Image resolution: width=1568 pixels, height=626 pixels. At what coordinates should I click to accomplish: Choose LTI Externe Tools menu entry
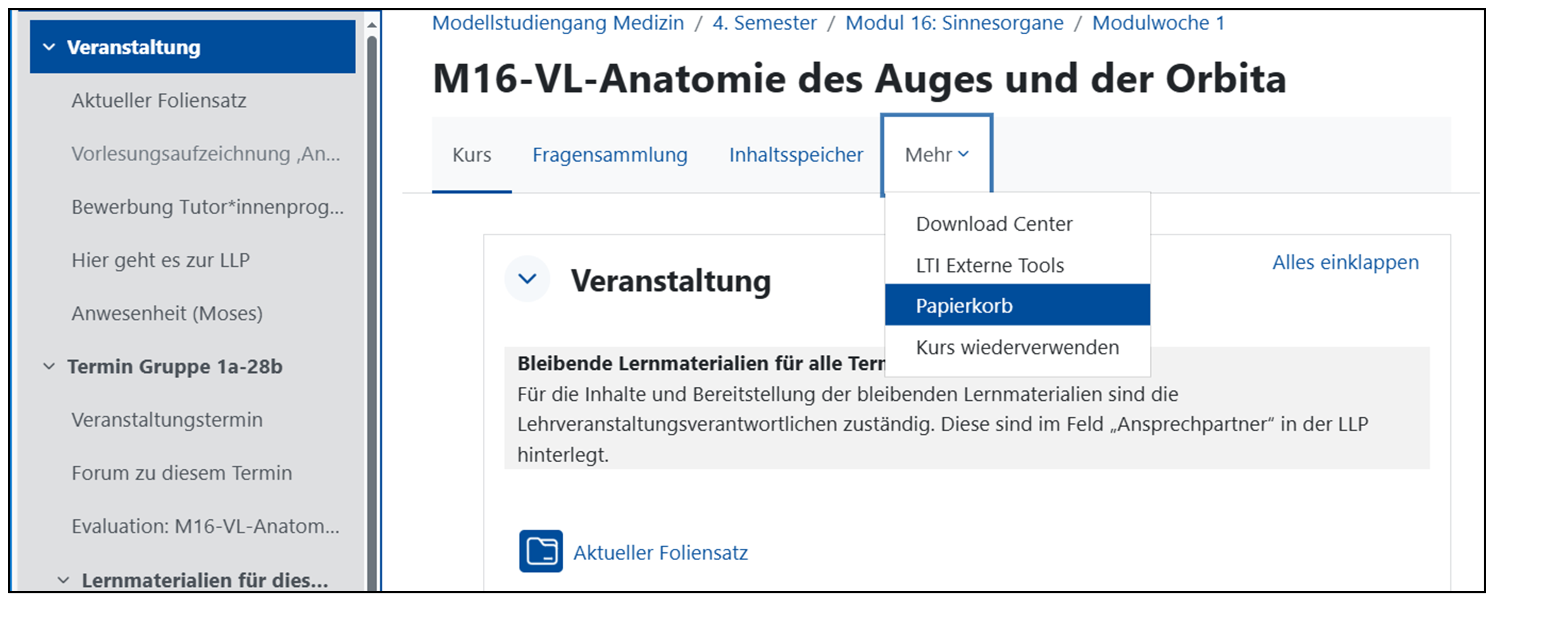coord(1017,265)
